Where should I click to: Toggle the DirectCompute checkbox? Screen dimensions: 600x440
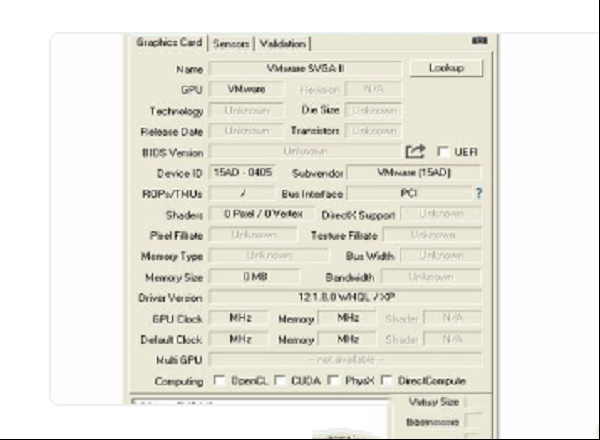(387, 380)
